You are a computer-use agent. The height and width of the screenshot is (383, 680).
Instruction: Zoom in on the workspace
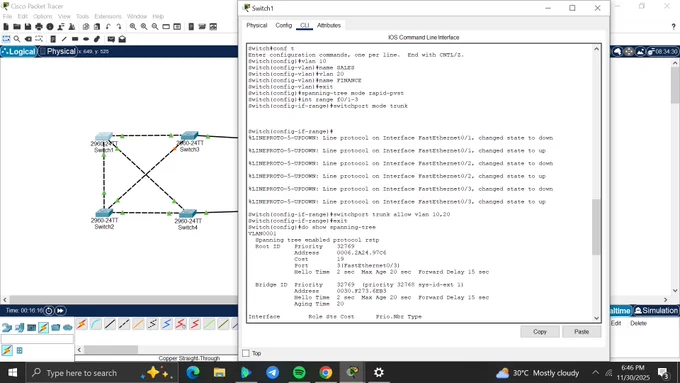point(133,27)
